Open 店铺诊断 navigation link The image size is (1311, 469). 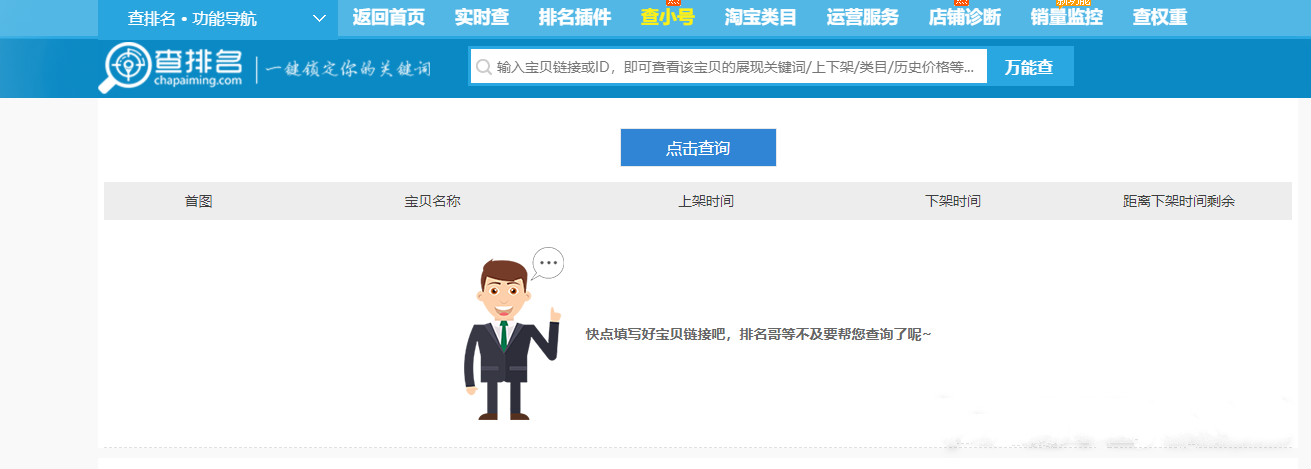[x=964, y=17]
